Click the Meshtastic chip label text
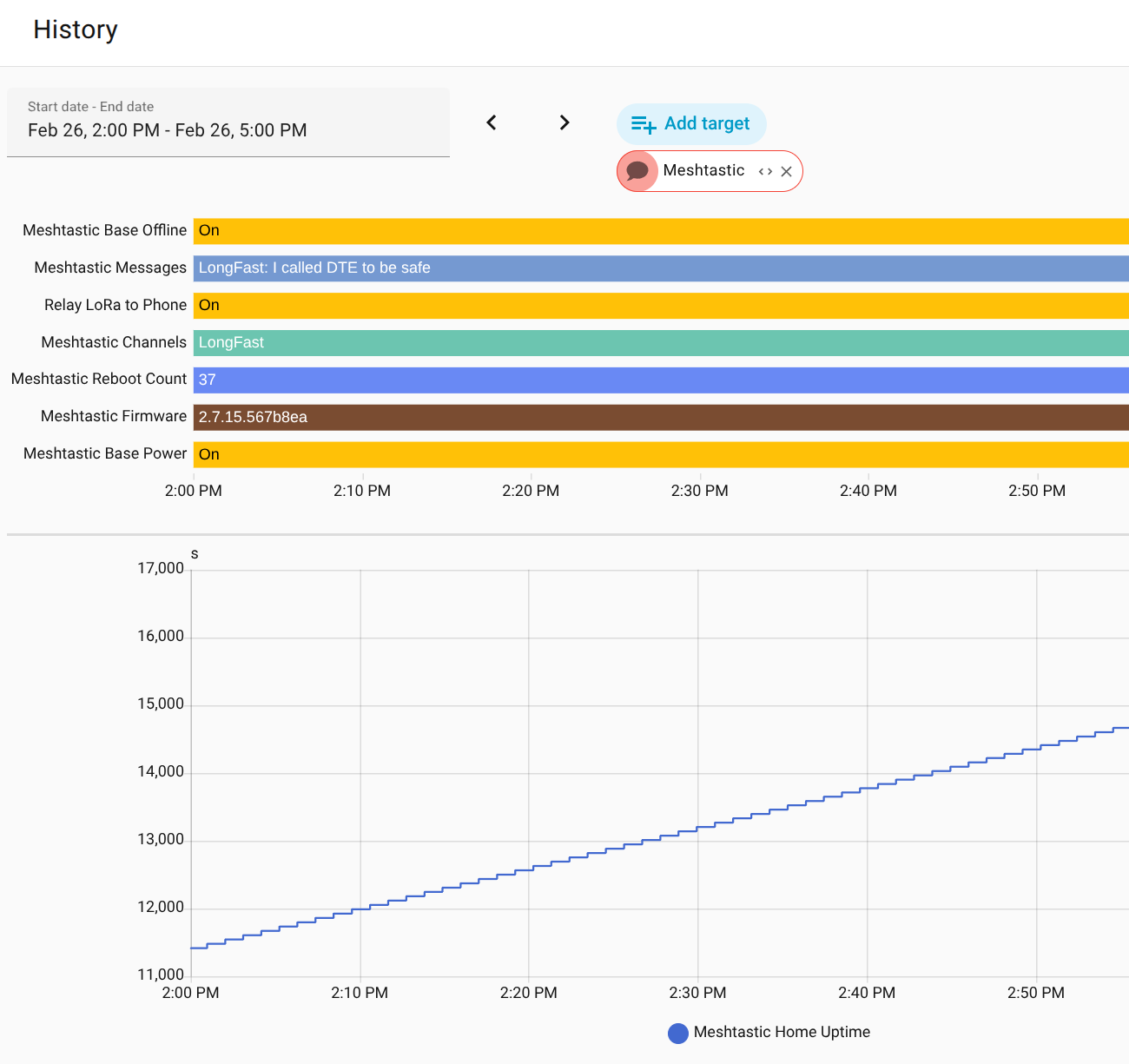This screenshot has height=1064, width=1129. coord(703,170)
